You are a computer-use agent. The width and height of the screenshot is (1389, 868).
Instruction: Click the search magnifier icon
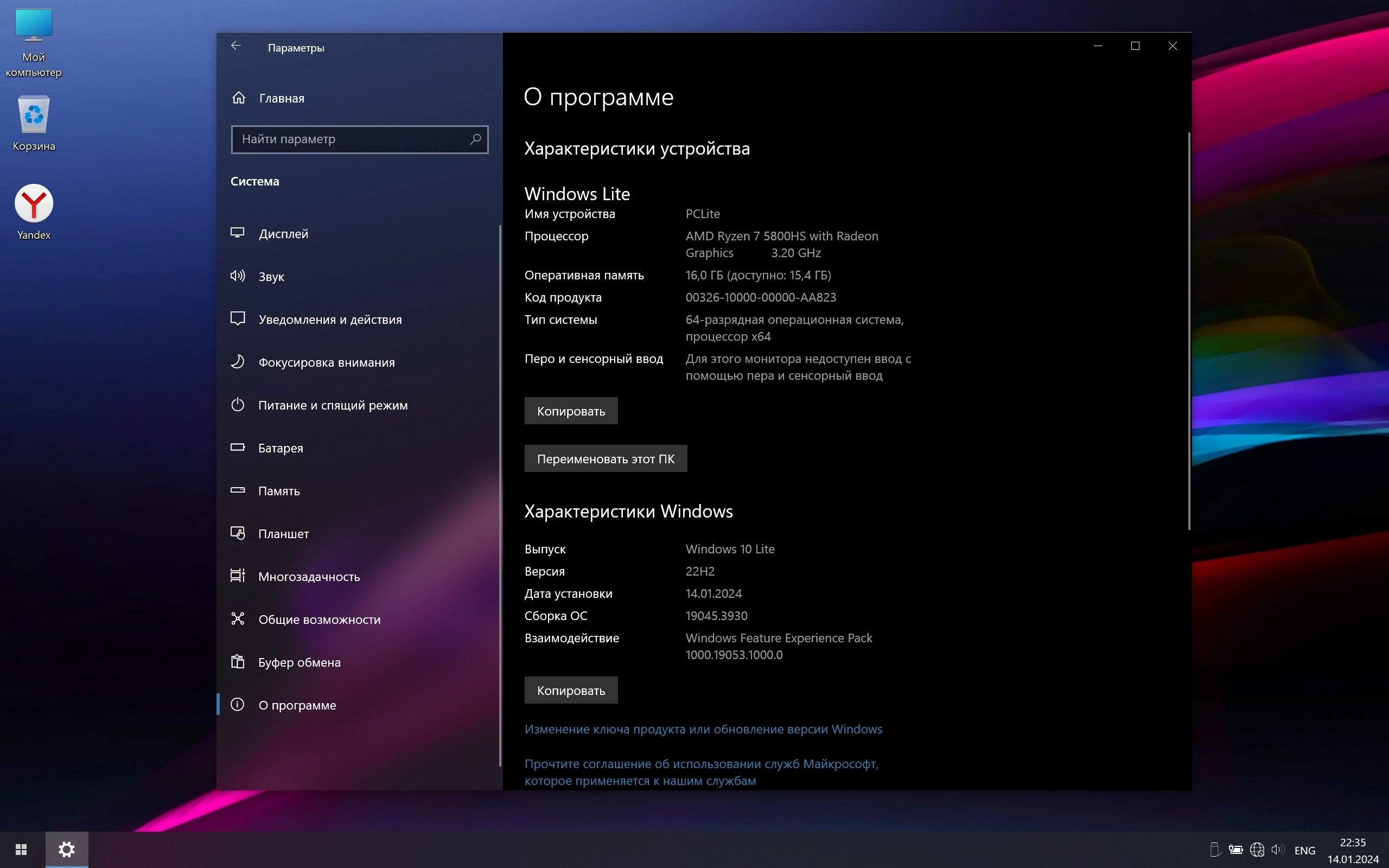(x=475, y=139)
